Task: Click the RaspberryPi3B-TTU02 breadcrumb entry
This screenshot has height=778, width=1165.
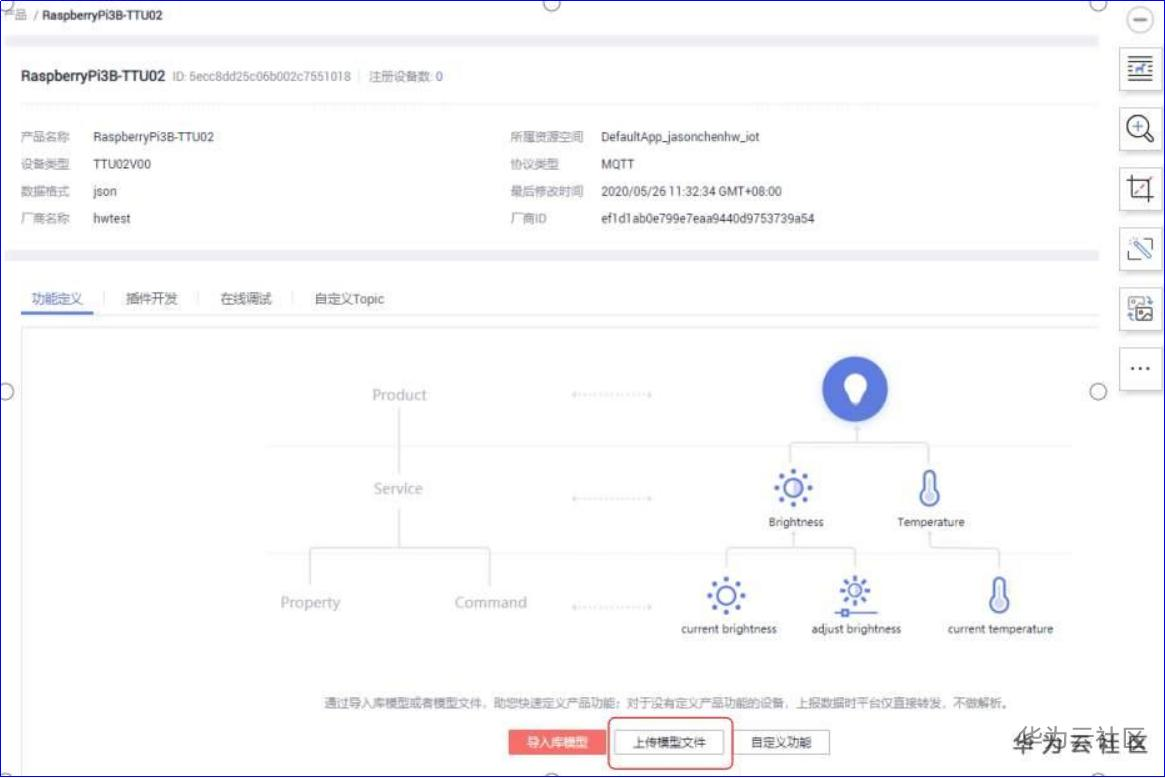Action: point(102,15)
